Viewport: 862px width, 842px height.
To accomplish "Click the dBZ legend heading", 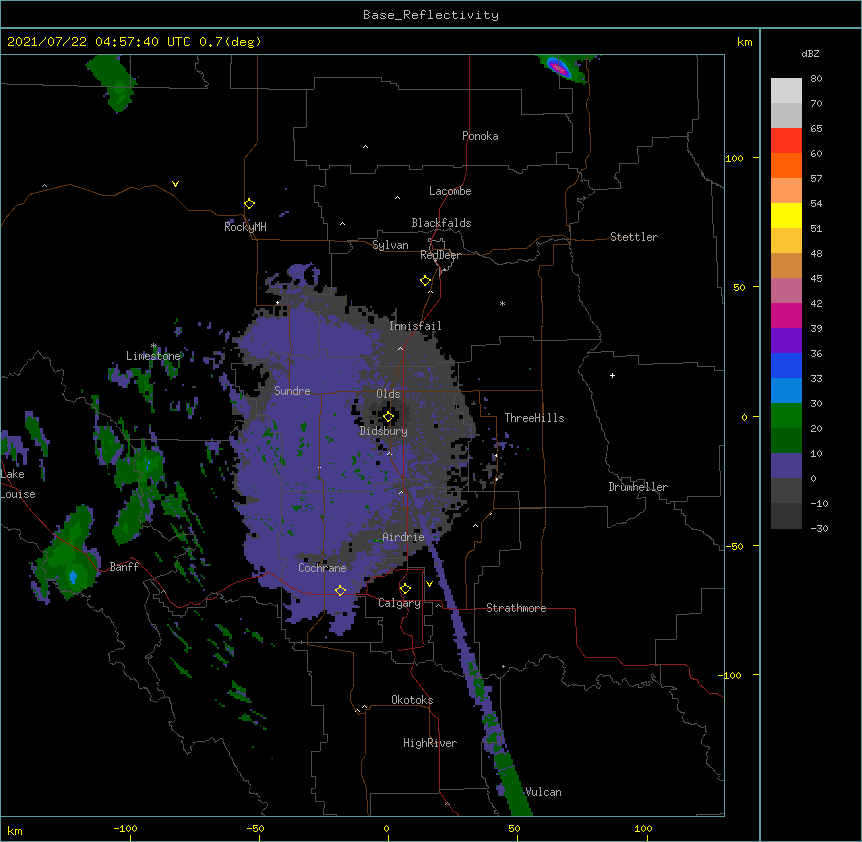I will (810, 53).
